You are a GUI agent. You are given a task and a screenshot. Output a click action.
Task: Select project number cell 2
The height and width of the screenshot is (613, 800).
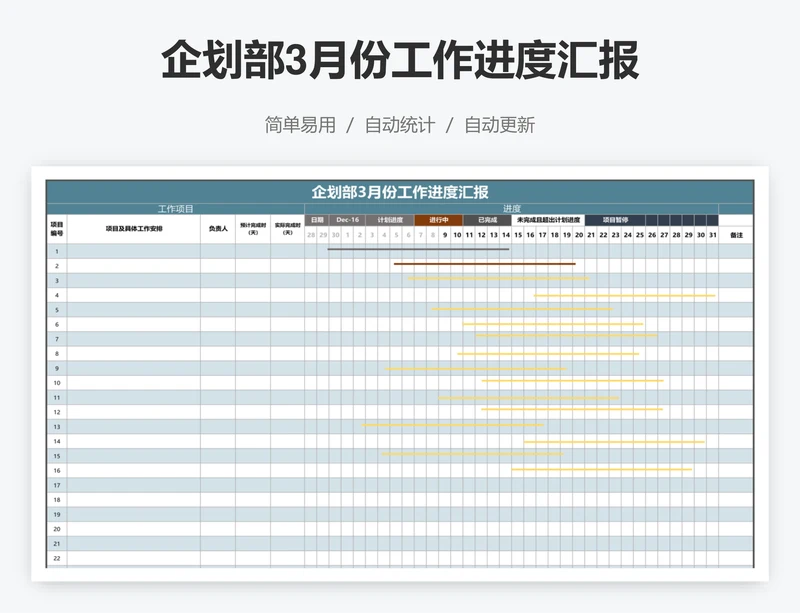[57, 266]
